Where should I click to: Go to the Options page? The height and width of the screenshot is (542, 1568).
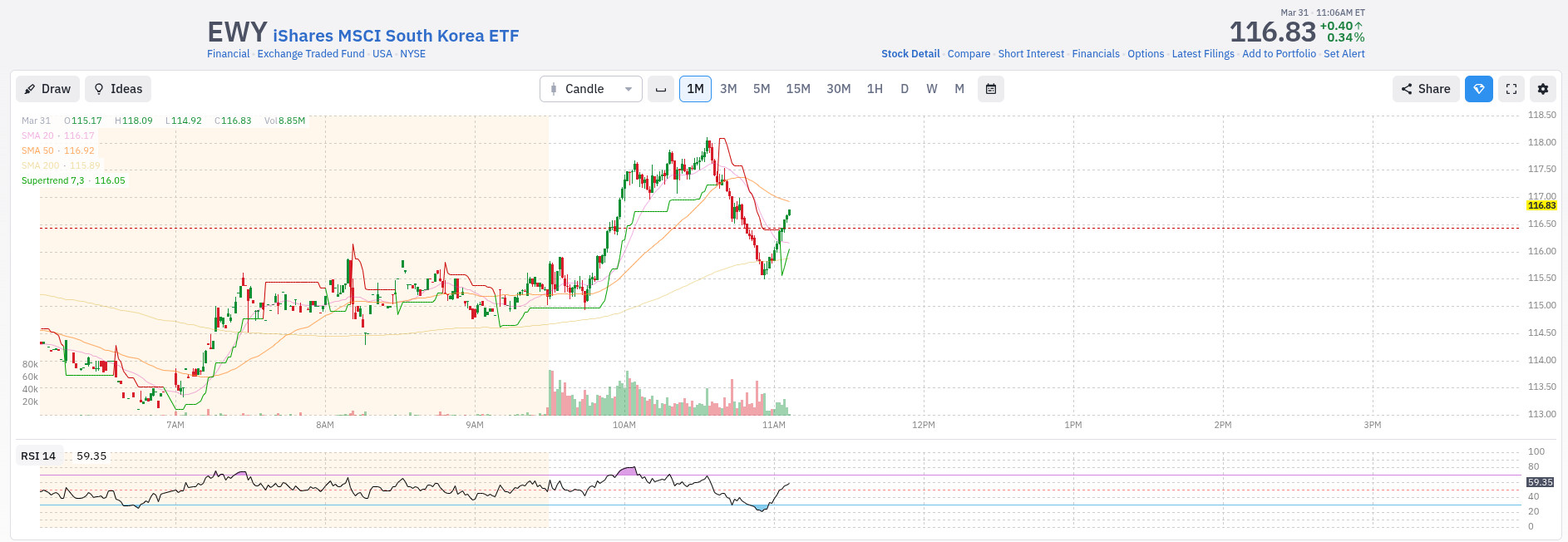pos(1146,54)
